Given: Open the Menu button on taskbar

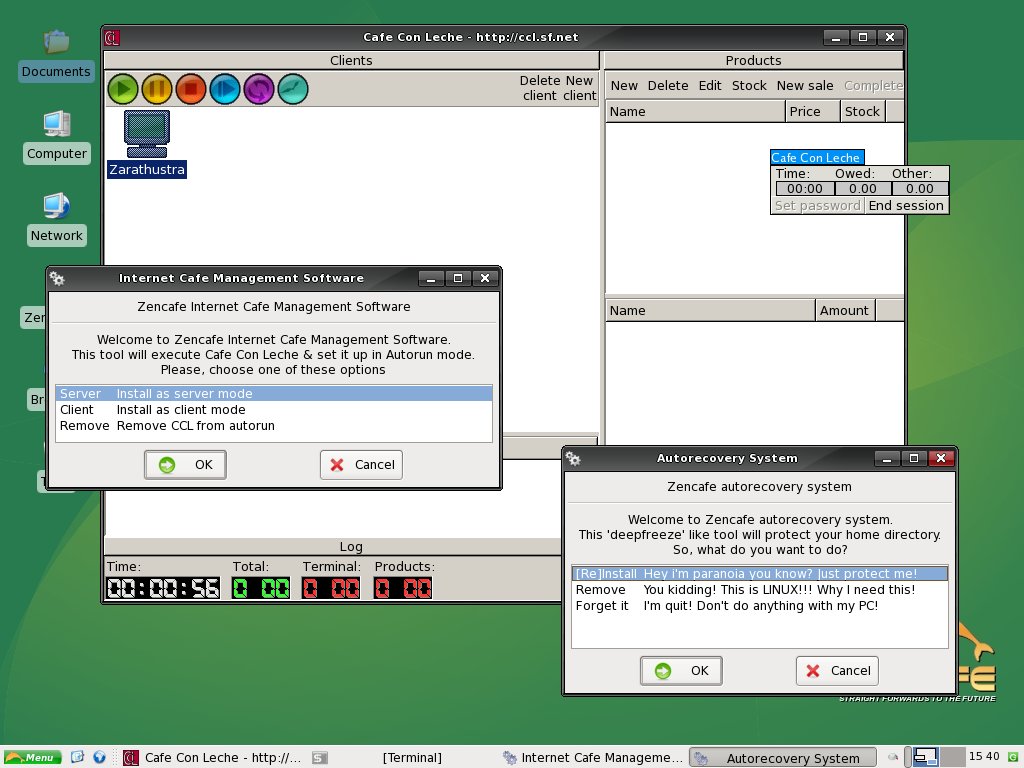Looking at the screenshot, I should pyautogui.click(x=32, y=758).
